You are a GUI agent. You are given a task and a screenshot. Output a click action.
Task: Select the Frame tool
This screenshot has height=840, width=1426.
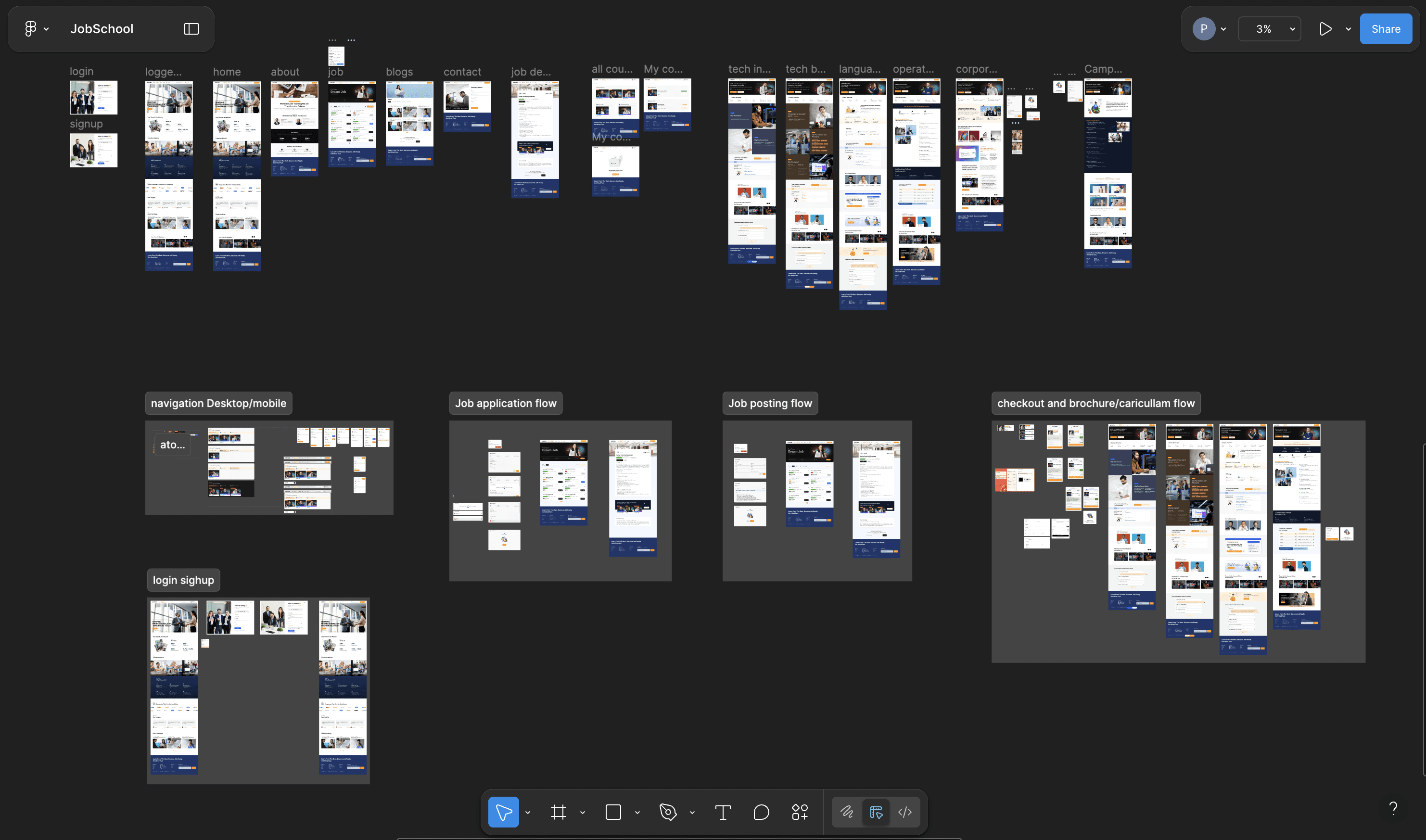pyautogui.click(x=558, y=812)
